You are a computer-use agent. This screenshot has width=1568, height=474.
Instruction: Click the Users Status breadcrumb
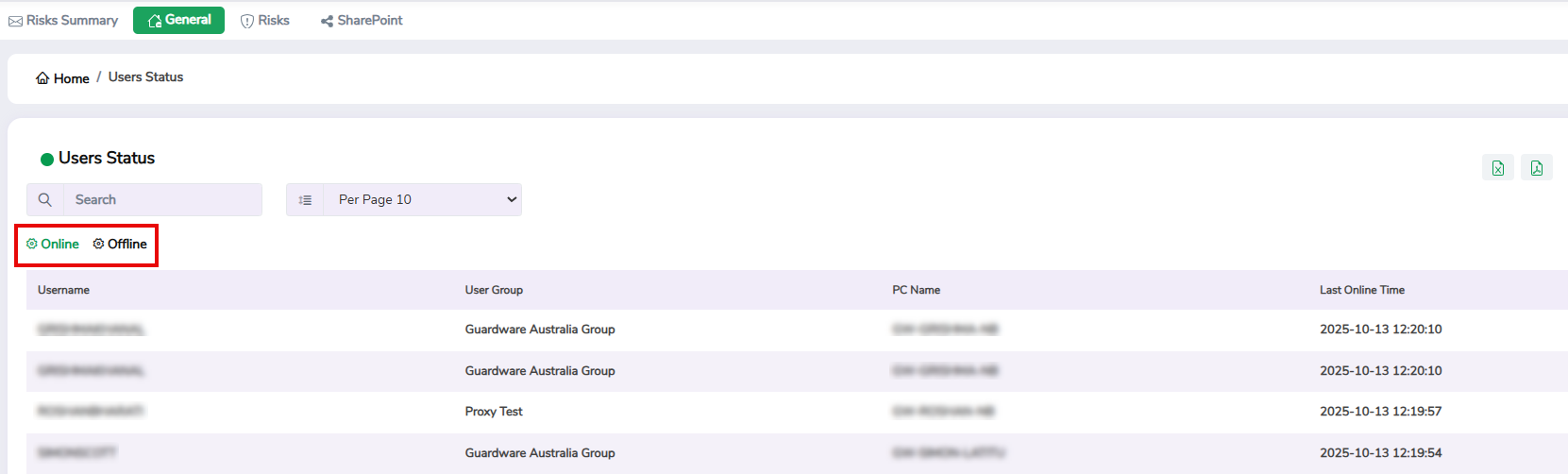pyautogui.click(x=145, y=77)
